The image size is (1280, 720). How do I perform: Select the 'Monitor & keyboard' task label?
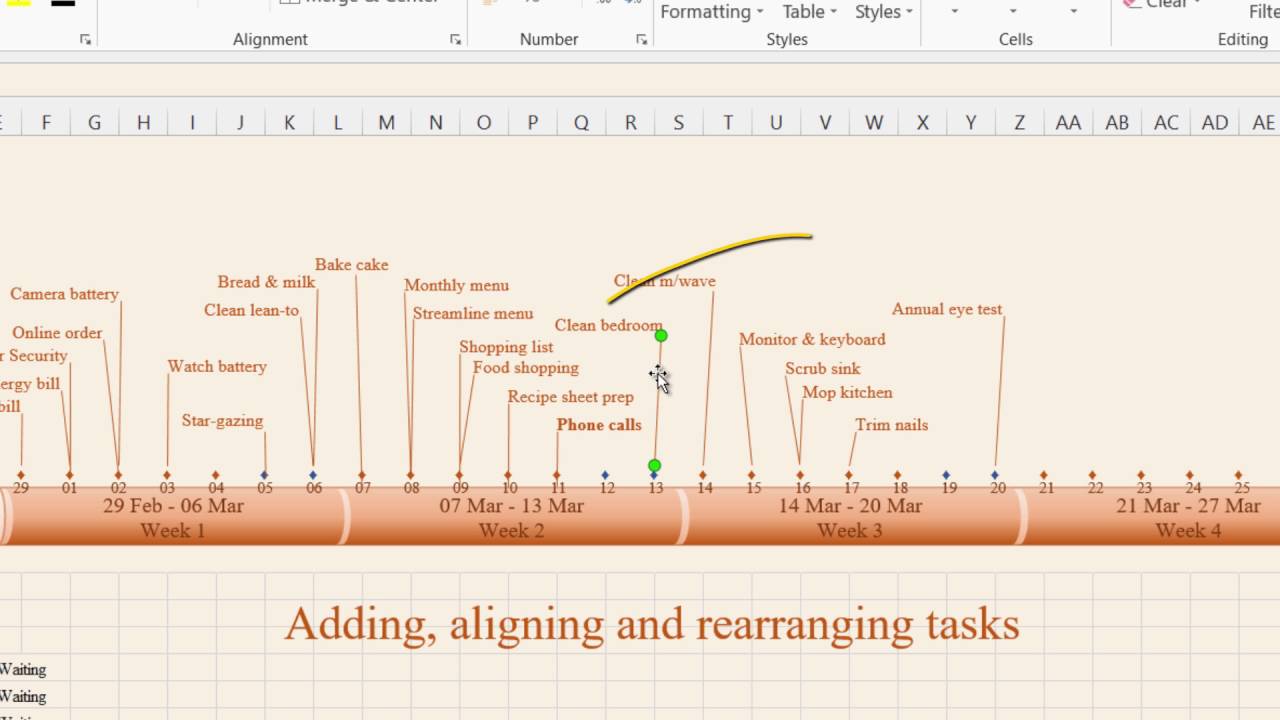click(812, 339)
